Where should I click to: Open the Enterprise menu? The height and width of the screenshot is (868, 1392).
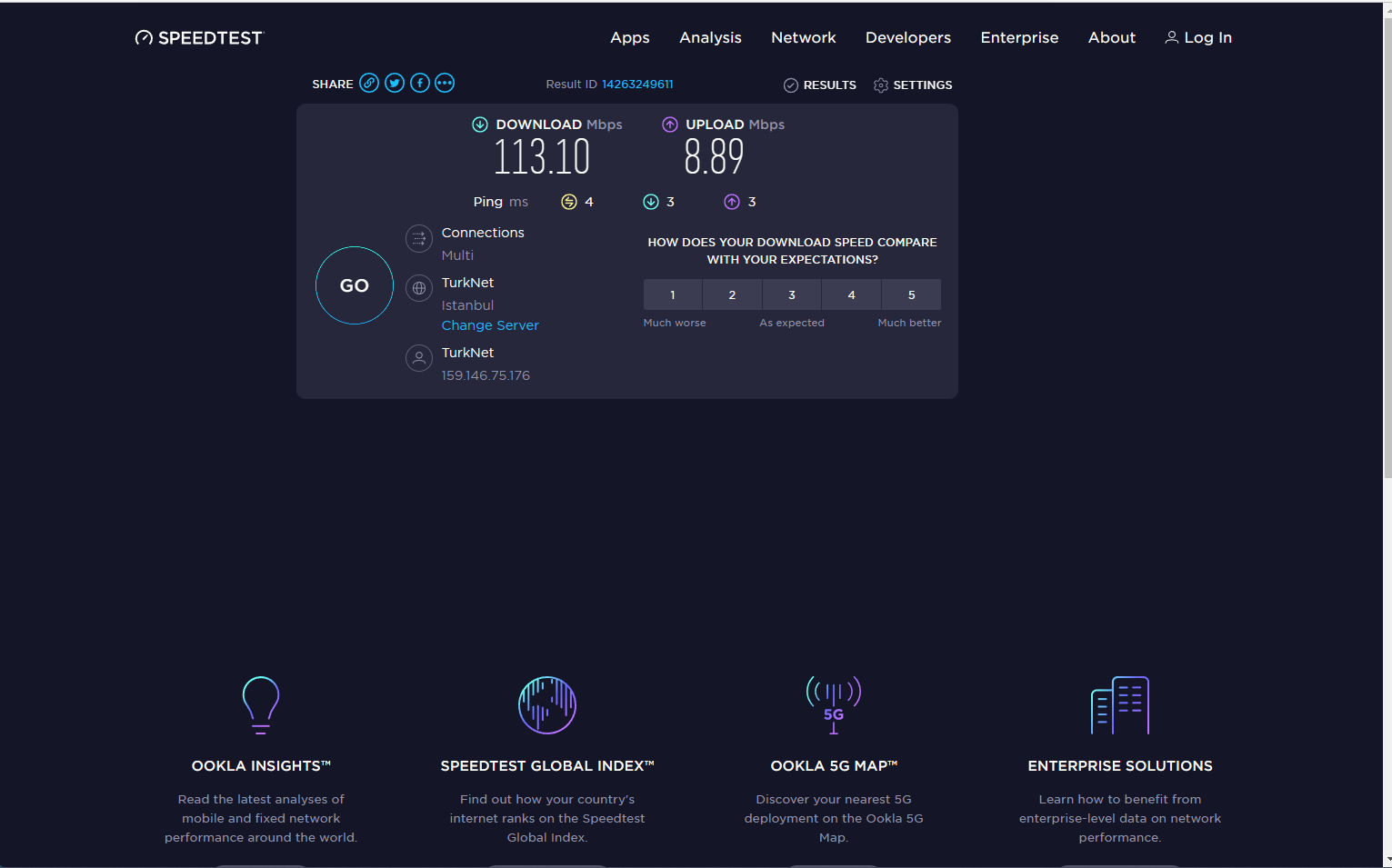coord(1019,37)
